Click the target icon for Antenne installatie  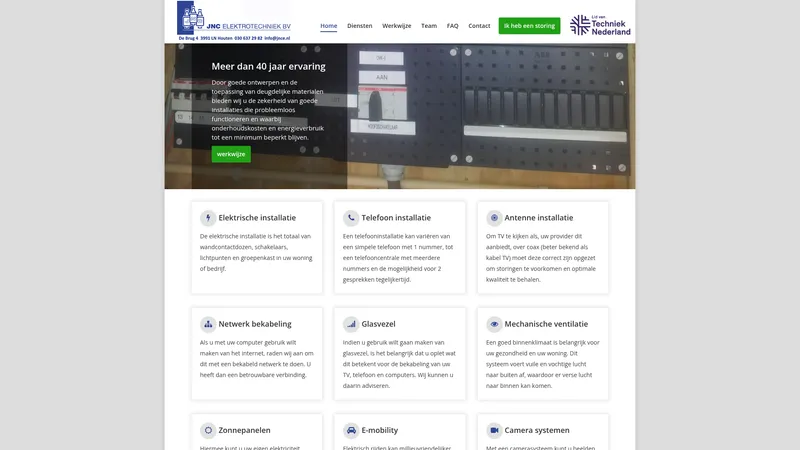pyautogui.click(x=494, y=218)
